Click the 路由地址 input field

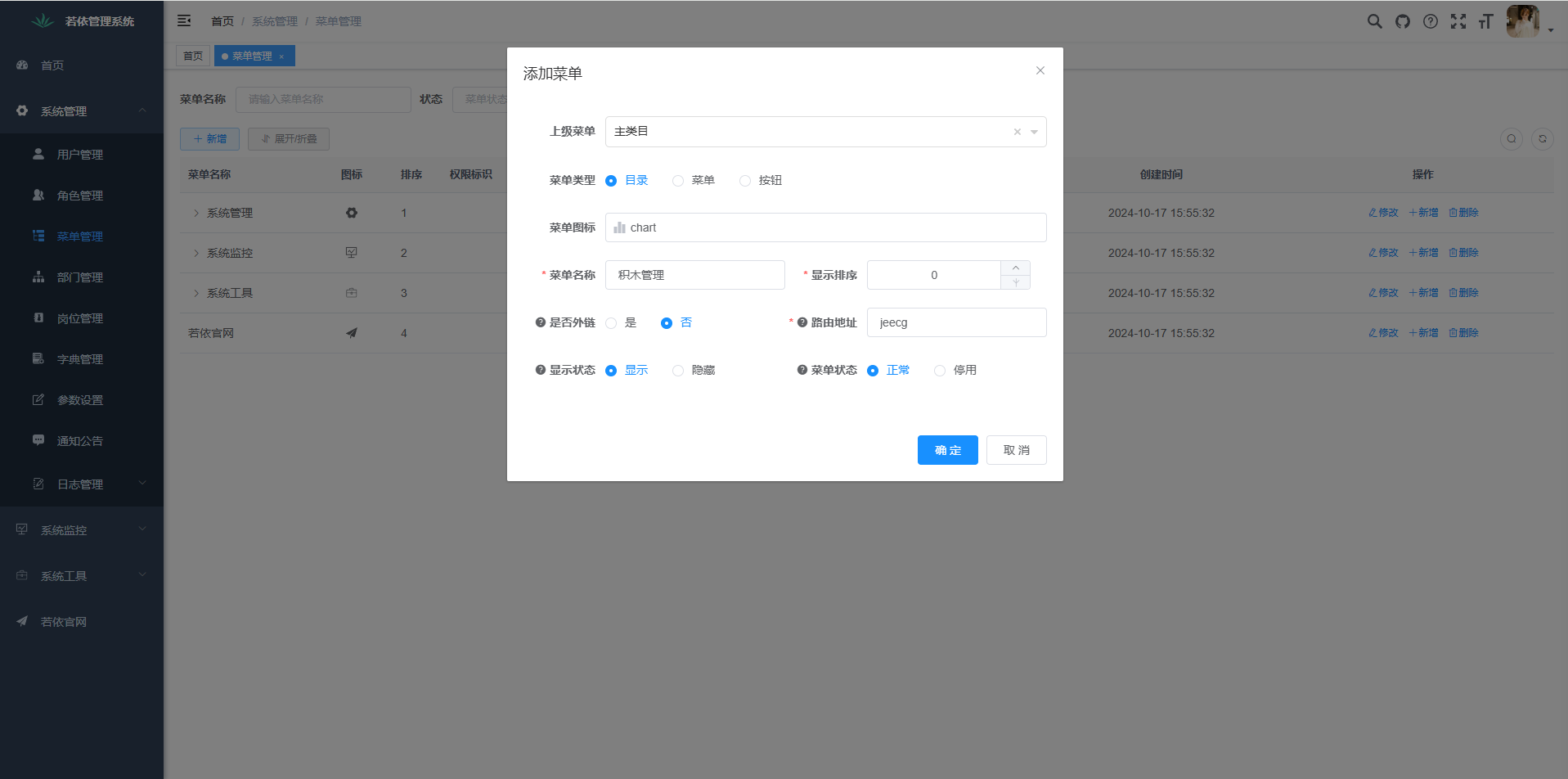point(957,322)
